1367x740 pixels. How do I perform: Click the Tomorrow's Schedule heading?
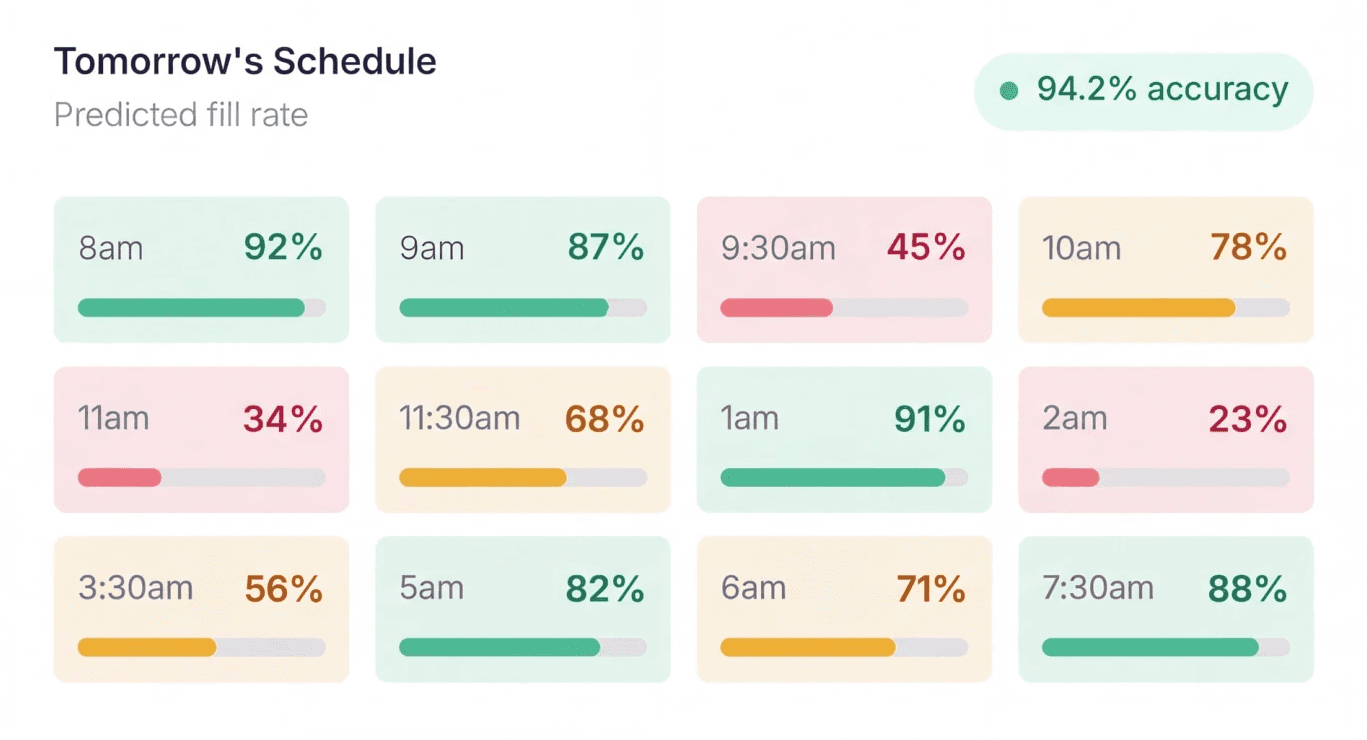coord(245,60)
